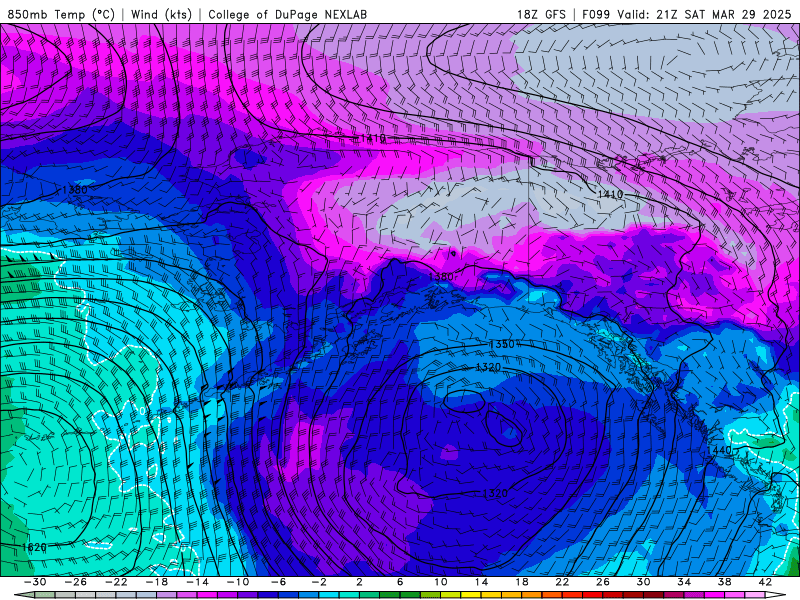Click the -22 color scale label

coord(116,582)
